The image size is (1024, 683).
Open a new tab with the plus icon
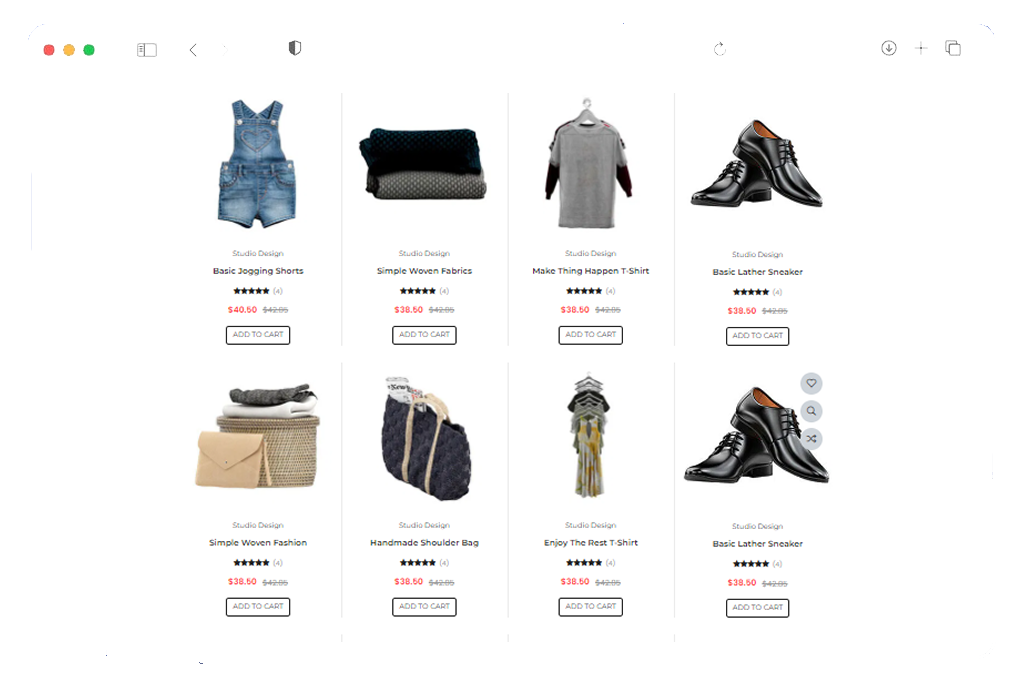(921, 48)
